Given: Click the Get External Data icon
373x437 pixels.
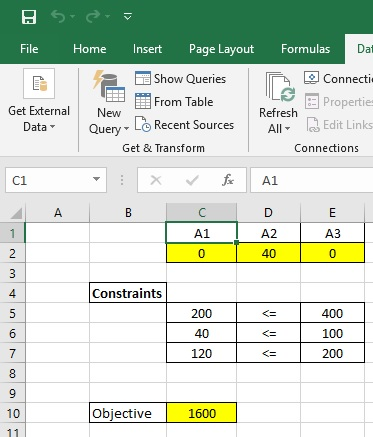Looking at the screenshot, I should pos(39,84).
